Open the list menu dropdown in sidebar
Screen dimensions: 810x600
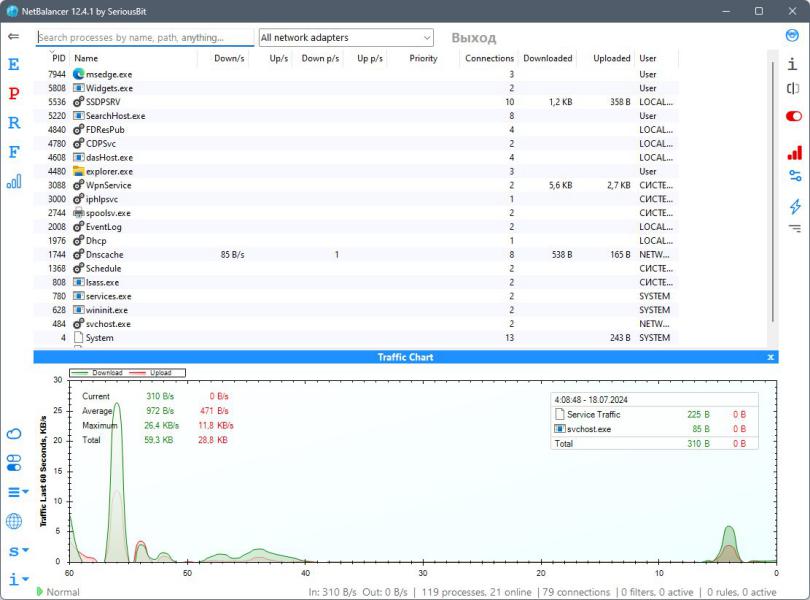click(x=18, y=492)
